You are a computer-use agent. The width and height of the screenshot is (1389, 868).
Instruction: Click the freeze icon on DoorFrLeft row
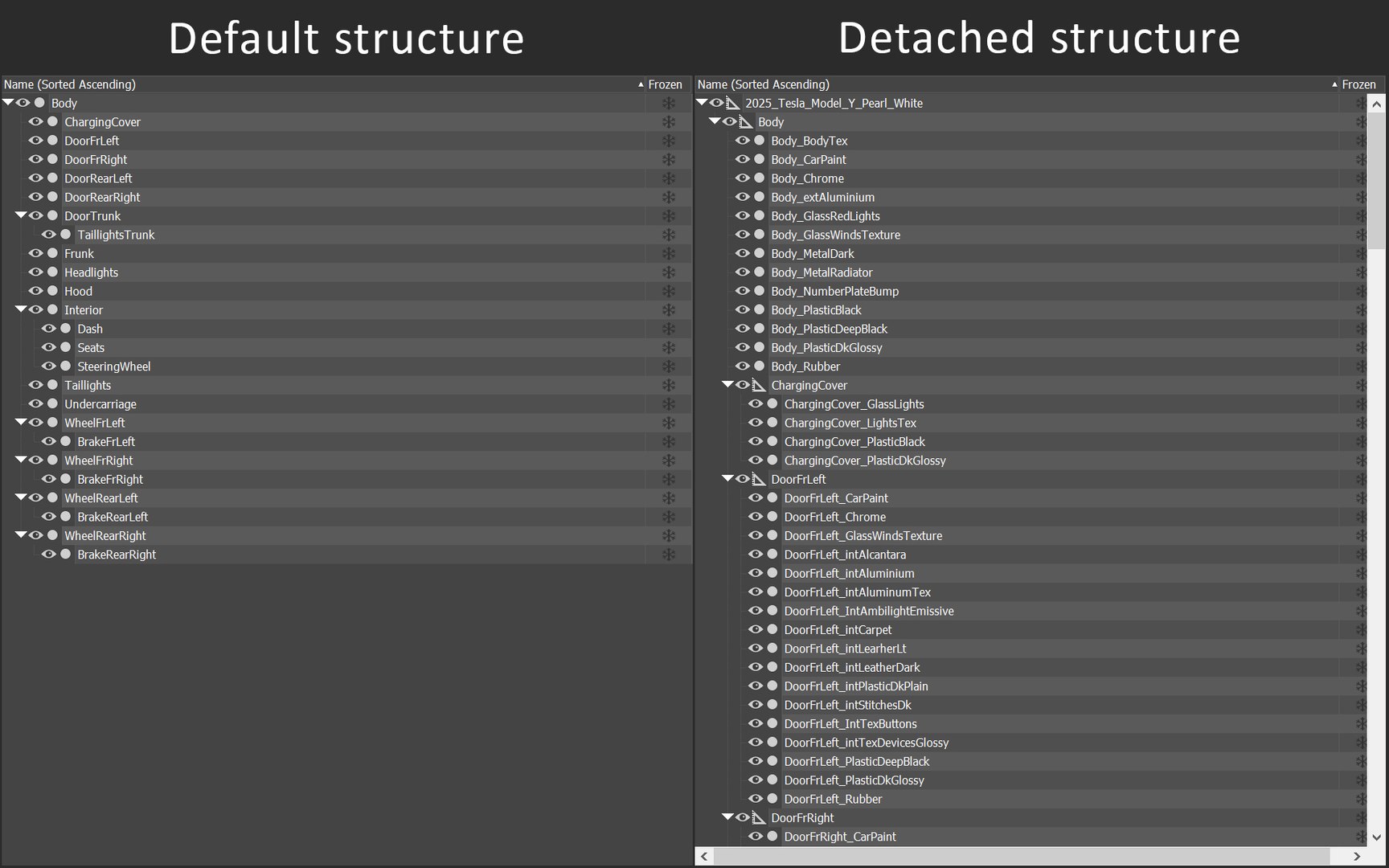point(668,141)
